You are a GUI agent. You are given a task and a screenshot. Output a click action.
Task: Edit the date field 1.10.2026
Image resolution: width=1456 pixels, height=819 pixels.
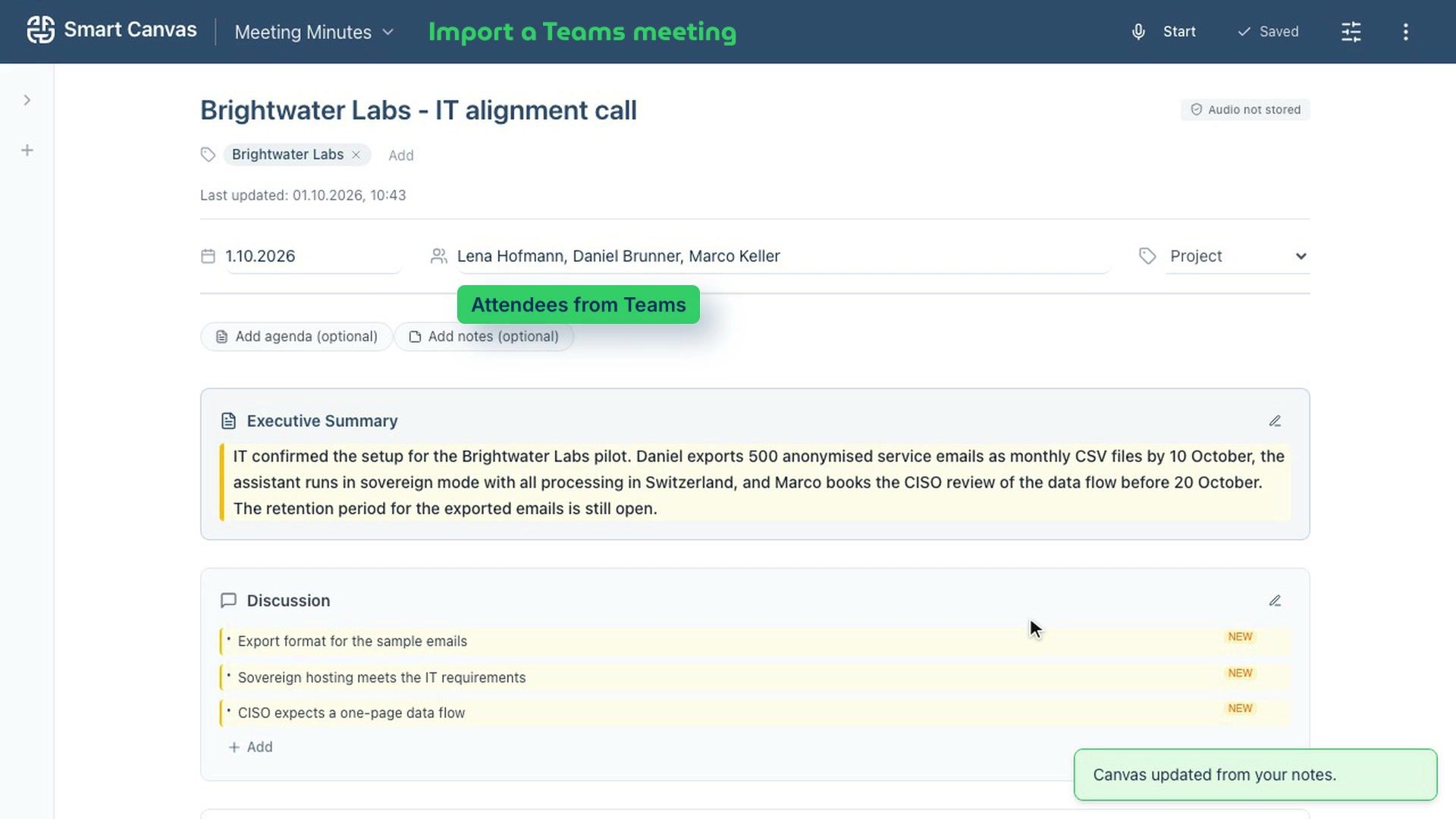click(x=312, y=256)
